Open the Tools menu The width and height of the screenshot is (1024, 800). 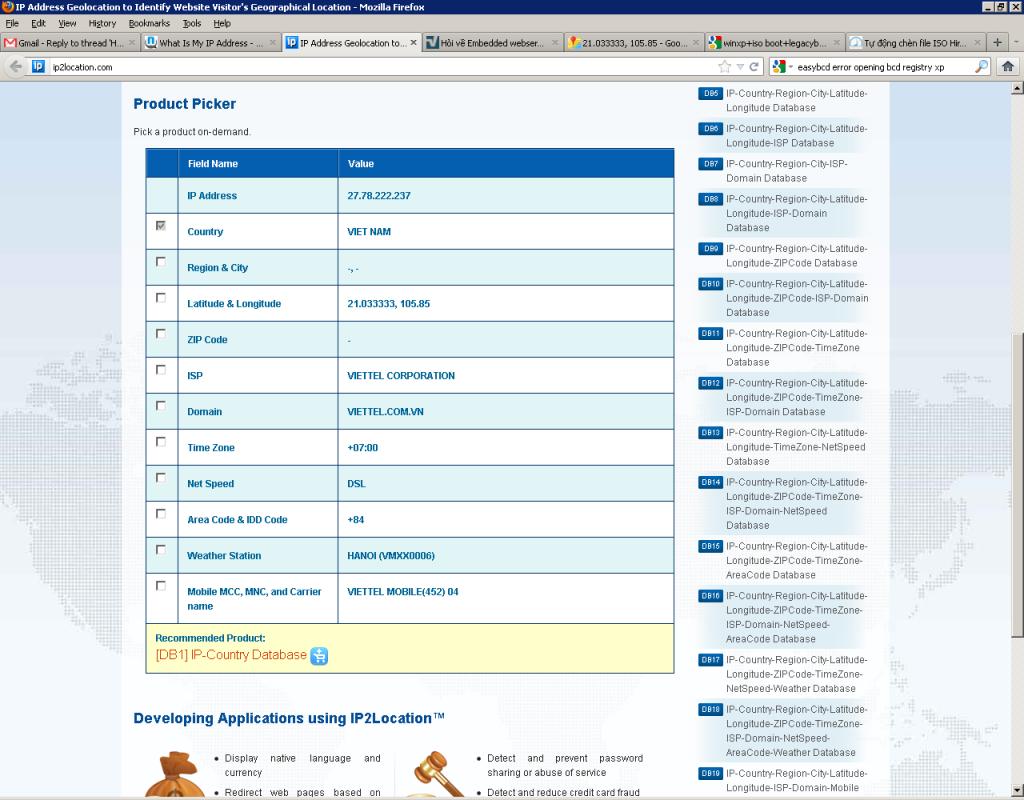pos(191,24)
